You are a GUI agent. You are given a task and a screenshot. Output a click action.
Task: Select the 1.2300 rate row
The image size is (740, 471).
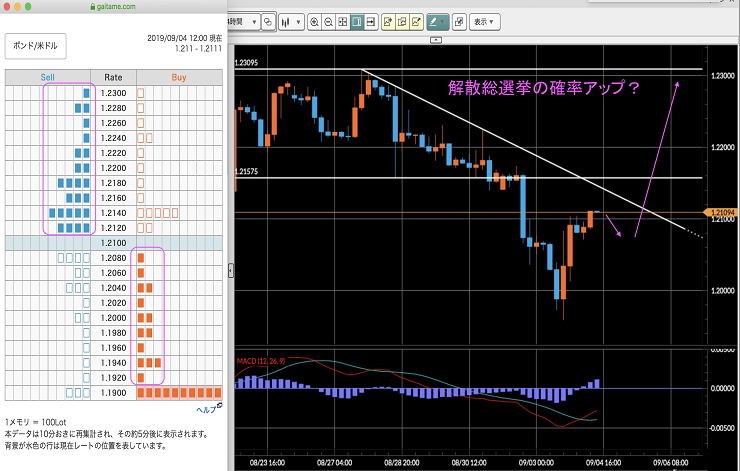(114, 93)
